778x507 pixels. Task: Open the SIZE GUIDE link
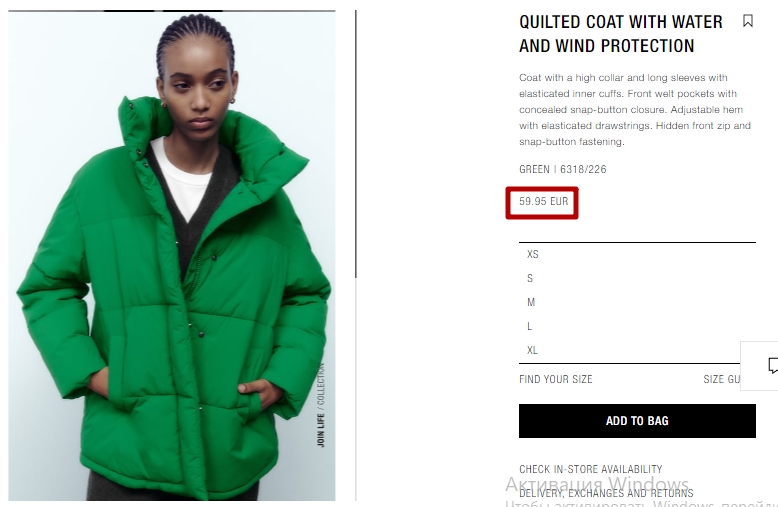pyautogui.click(x=722, y=380)
